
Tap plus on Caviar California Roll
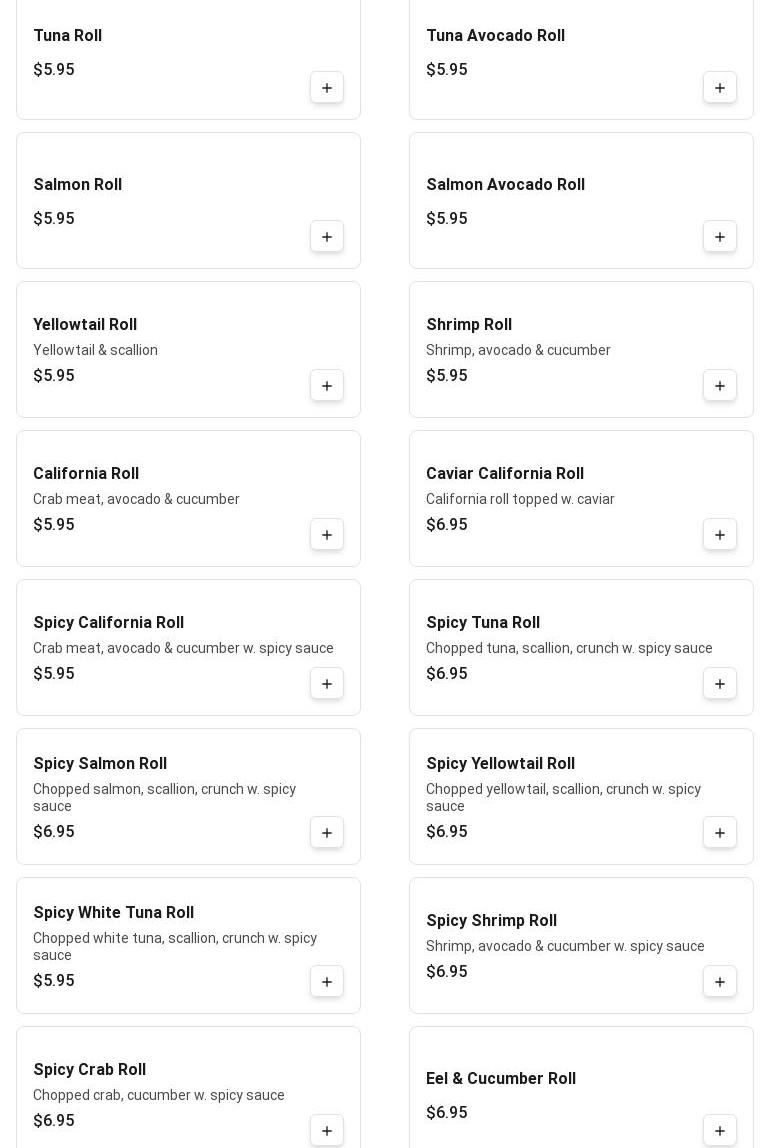720,535
